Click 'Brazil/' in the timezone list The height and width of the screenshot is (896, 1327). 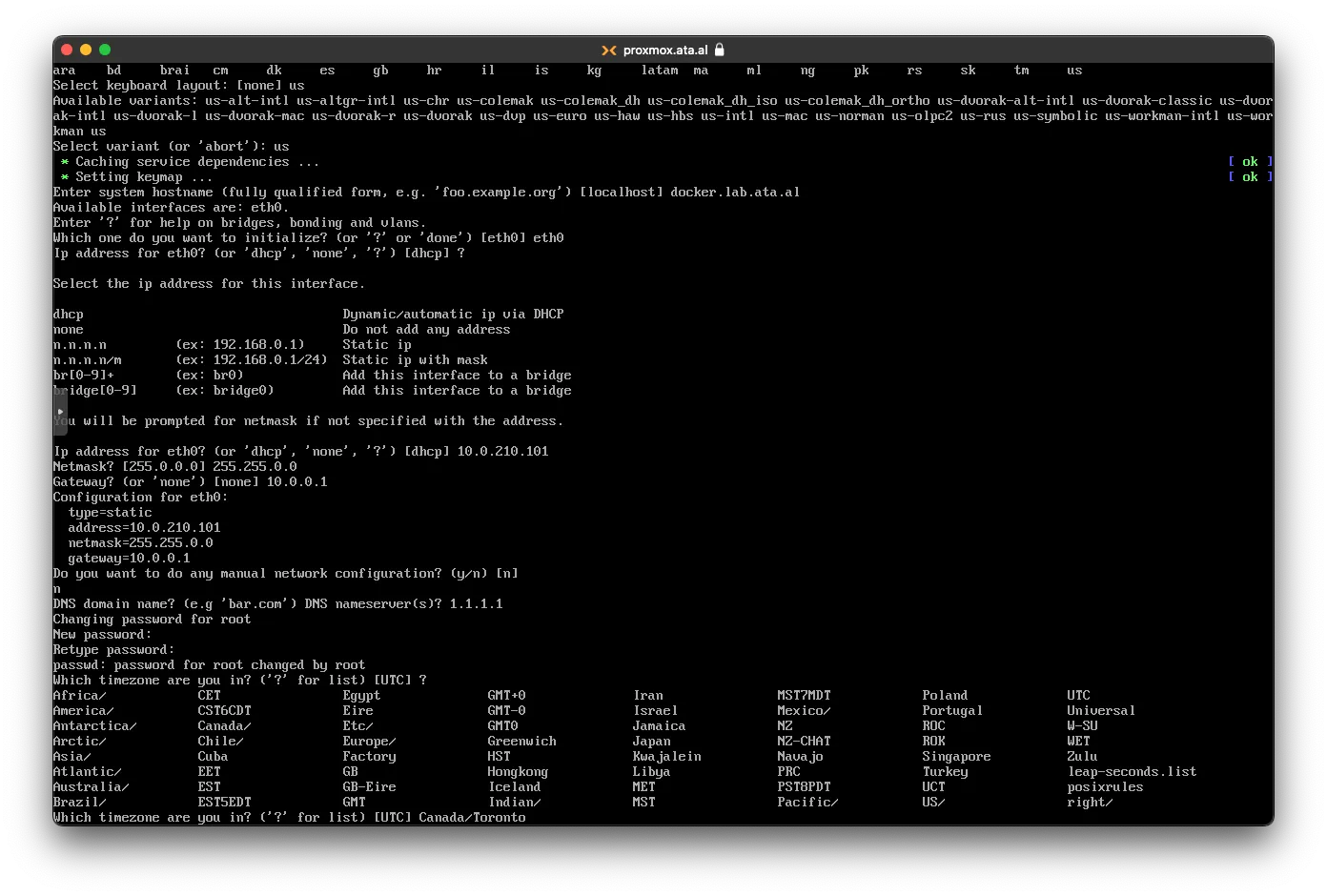(x=80, y=803)
